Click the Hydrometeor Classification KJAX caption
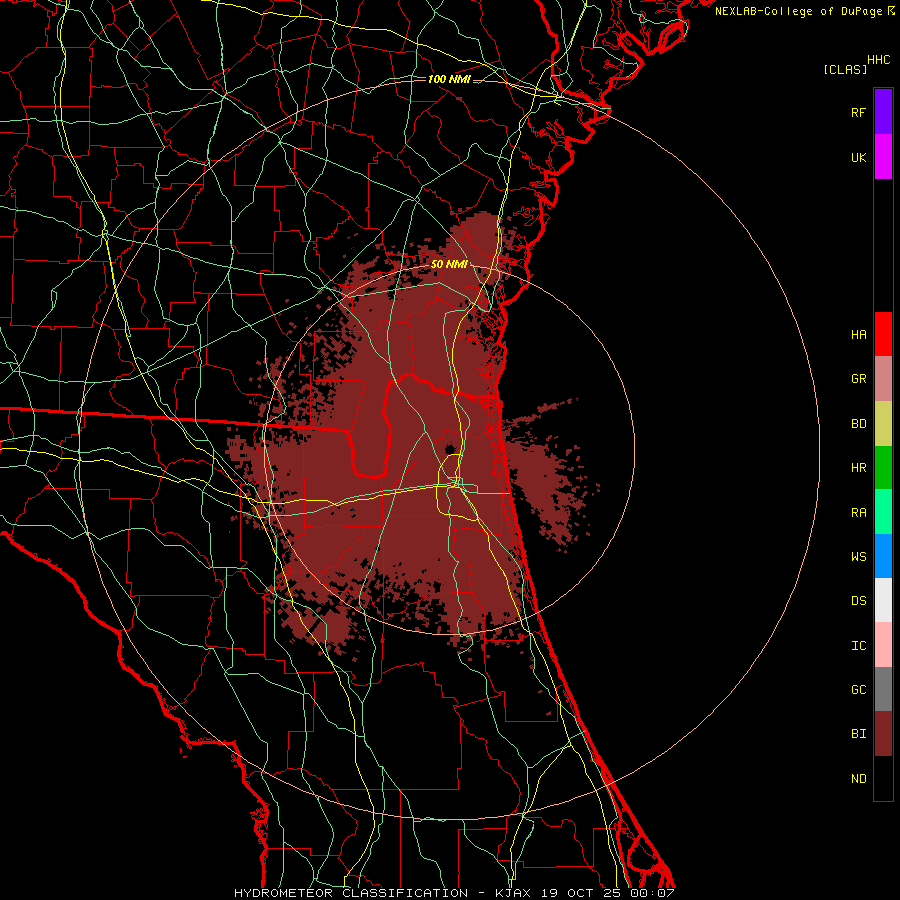 click(x=454, y=893)
